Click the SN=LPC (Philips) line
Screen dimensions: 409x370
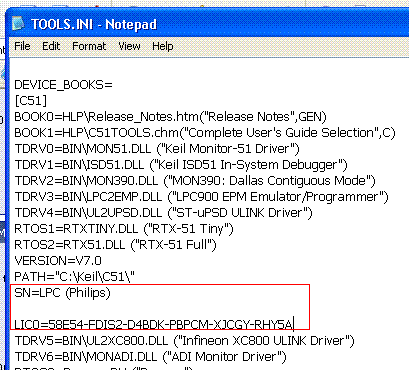click(x=62, y=293)
